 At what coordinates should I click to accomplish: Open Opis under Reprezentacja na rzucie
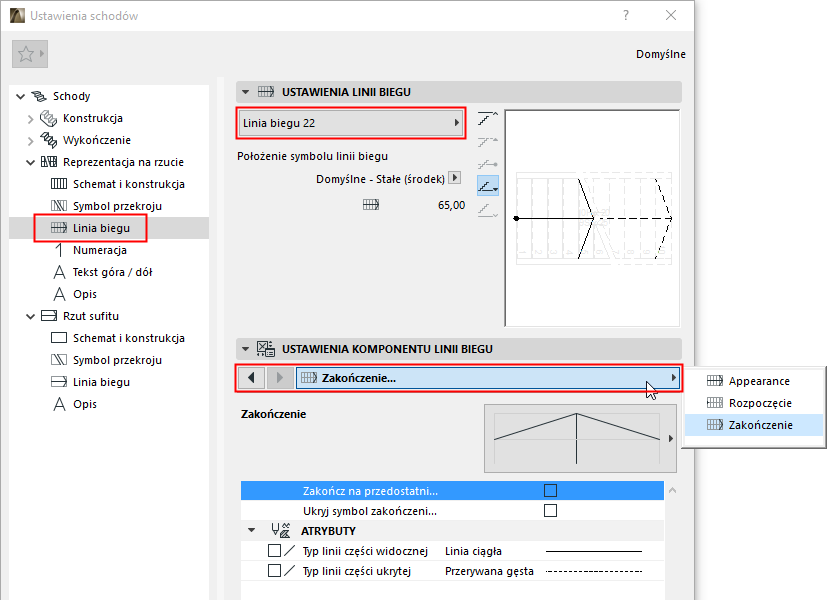point(85,294)
